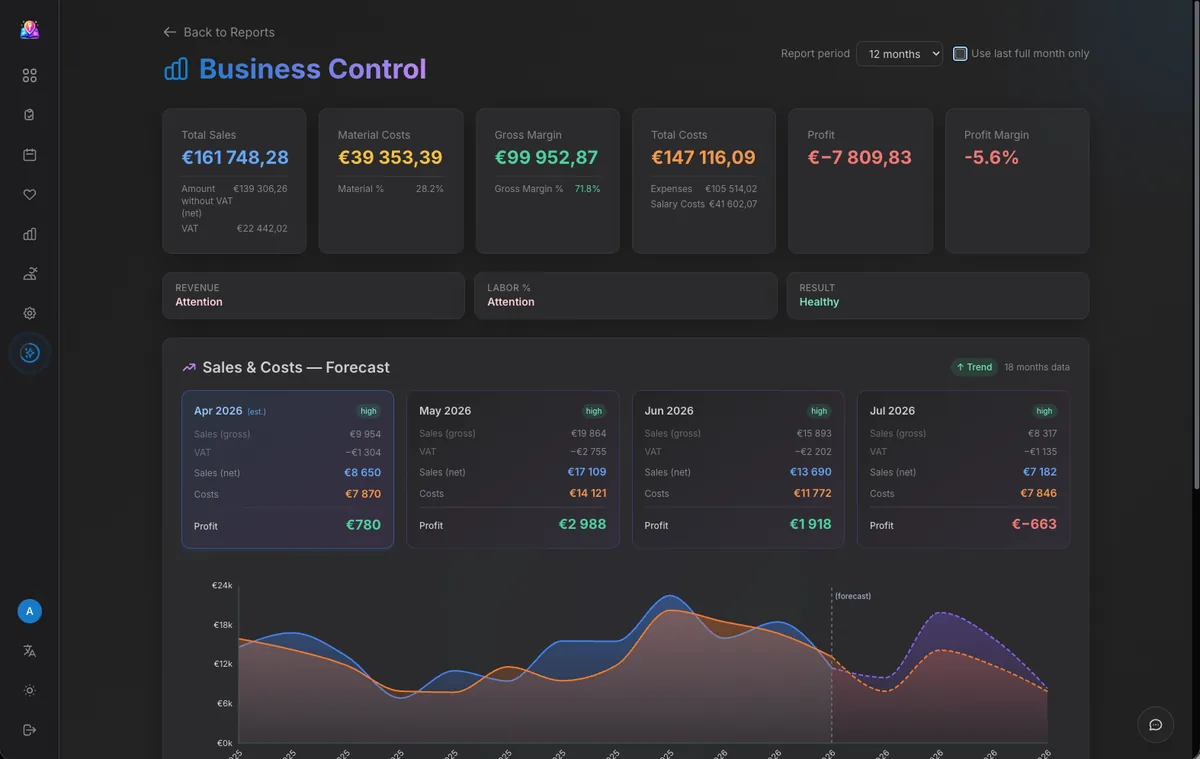Select the May 2026 forecast card
Viewport: 1200px width, 759px height.
click(512, 467)
